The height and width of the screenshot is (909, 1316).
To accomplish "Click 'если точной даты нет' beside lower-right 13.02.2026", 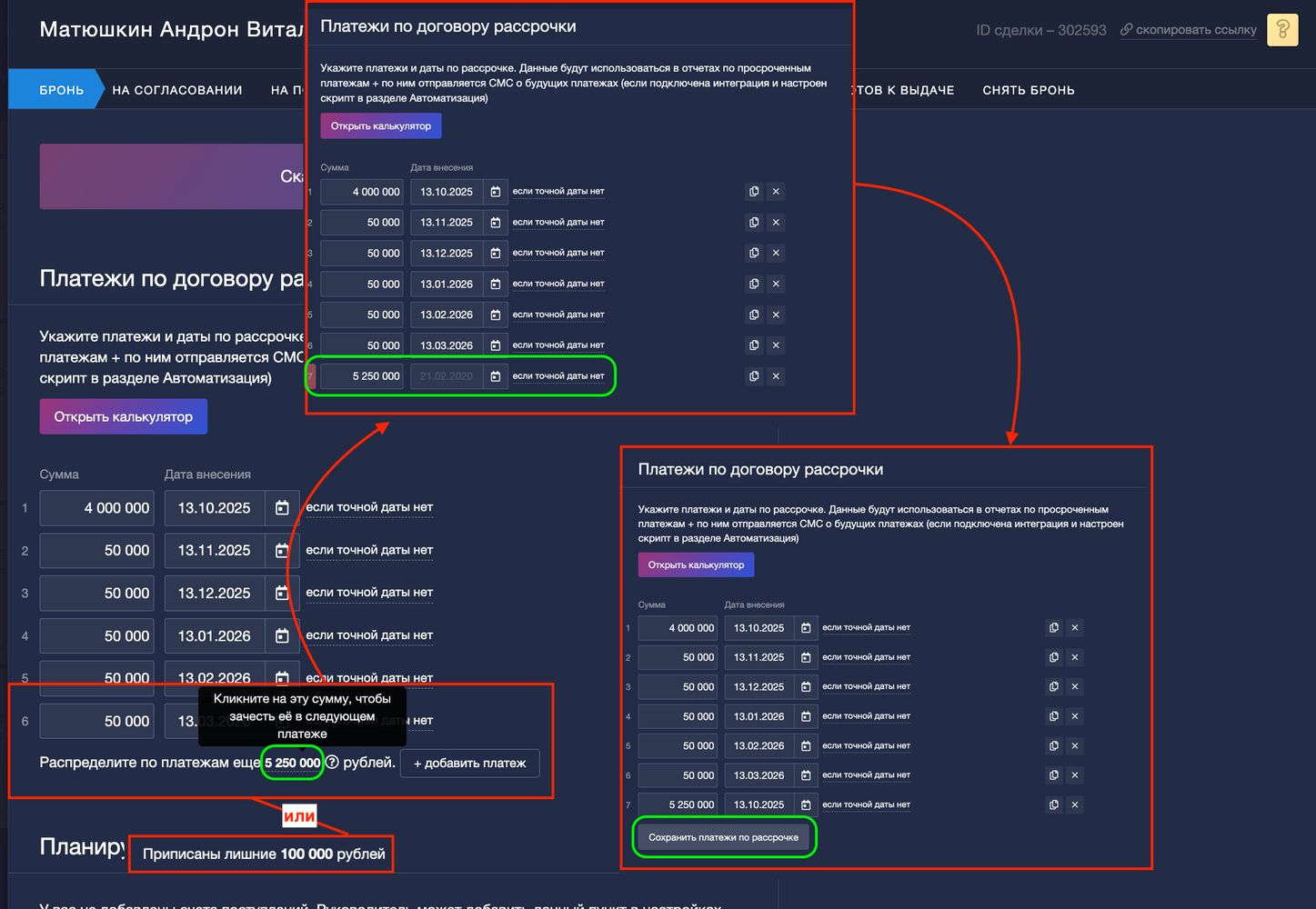I will pos(866,745).
